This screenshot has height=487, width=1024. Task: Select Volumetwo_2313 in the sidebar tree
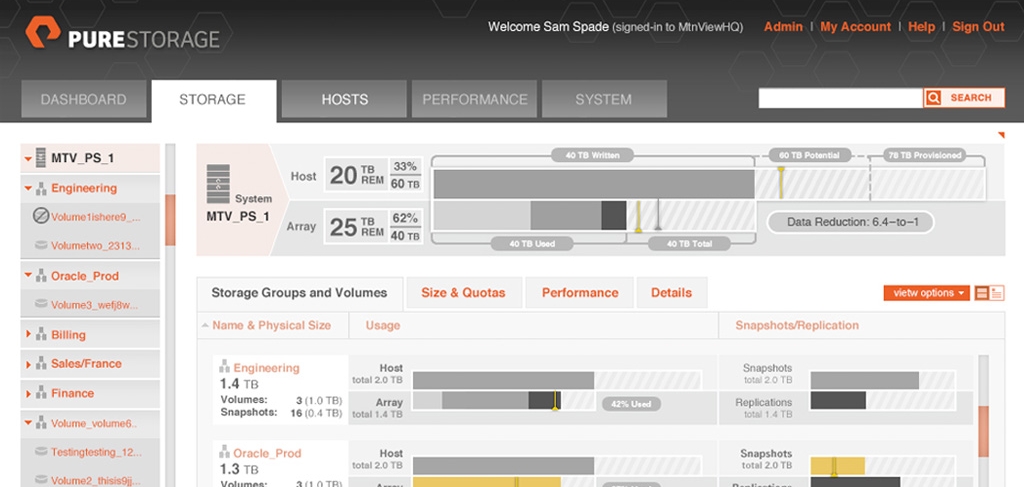[x=95, y=246]
